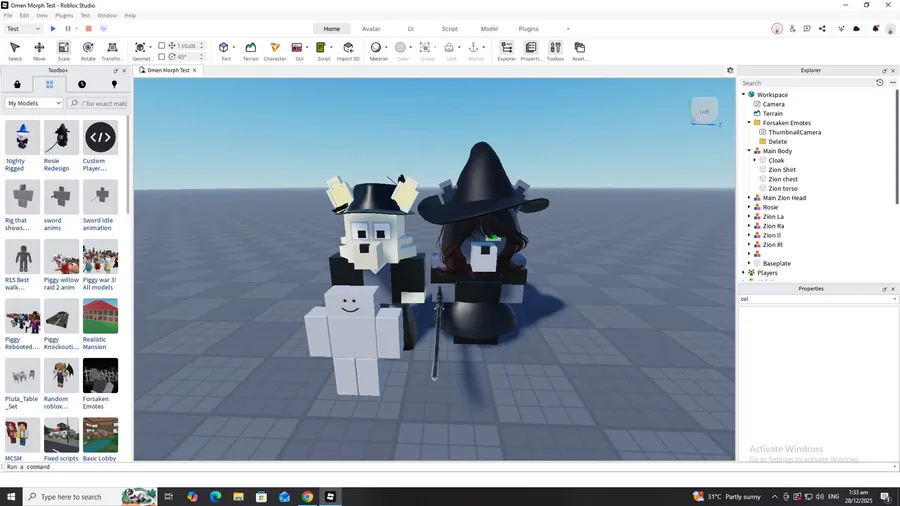Image resolution: width=900 pixels, height=506 pixels.
Task: Open the My Models dropdown in Toolbox
Action: pyautogui.click(x=34, y=103)
